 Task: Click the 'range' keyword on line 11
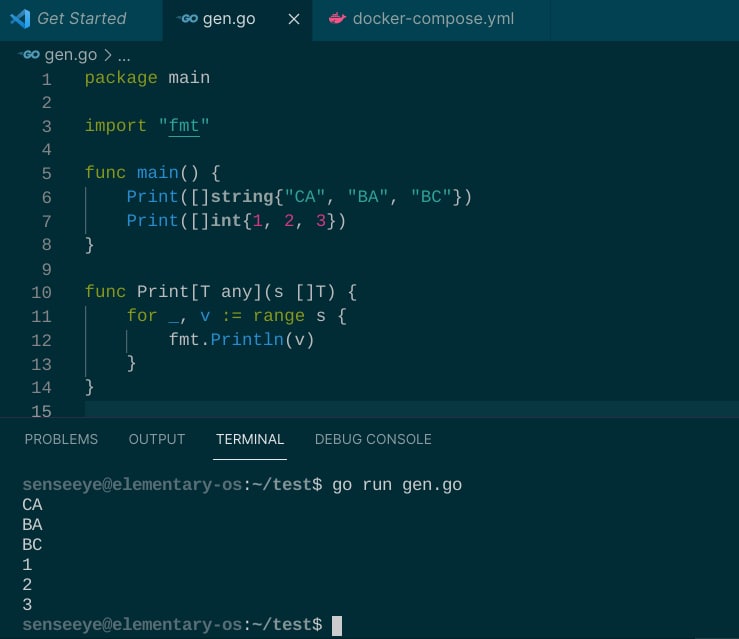(279, 316)
